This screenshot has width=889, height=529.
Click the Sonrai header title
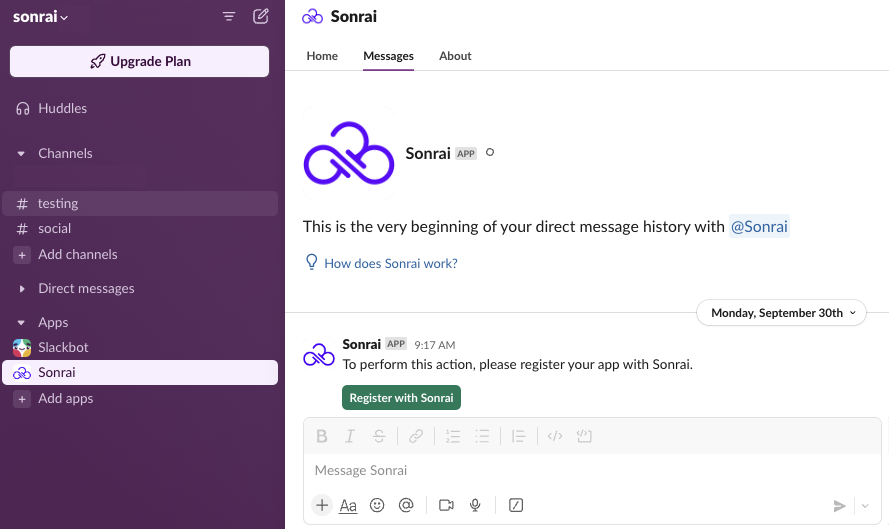354,16
